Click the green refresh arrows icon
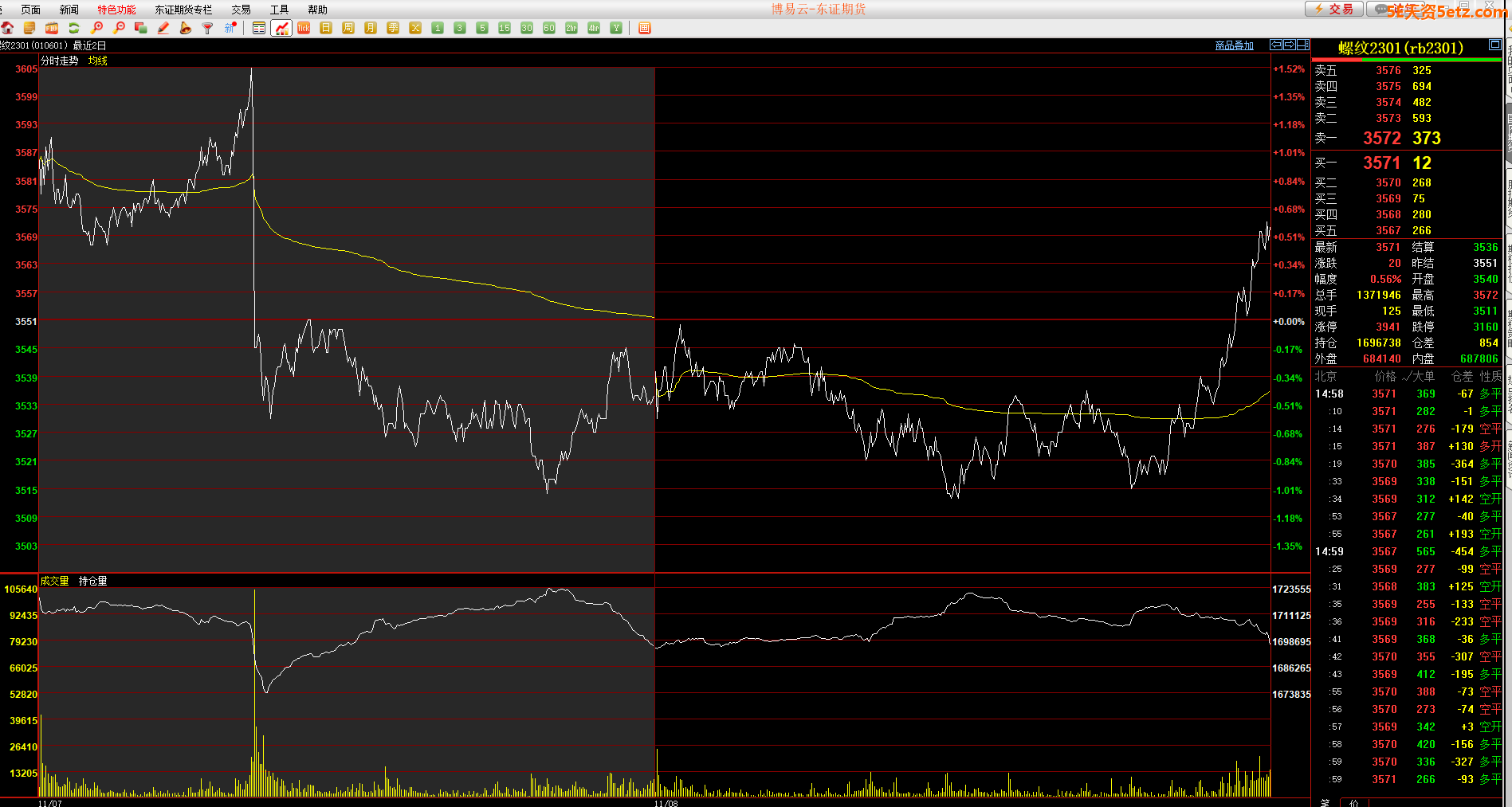The height and width of the screenshot is (807, 1512). pos(74,28)
